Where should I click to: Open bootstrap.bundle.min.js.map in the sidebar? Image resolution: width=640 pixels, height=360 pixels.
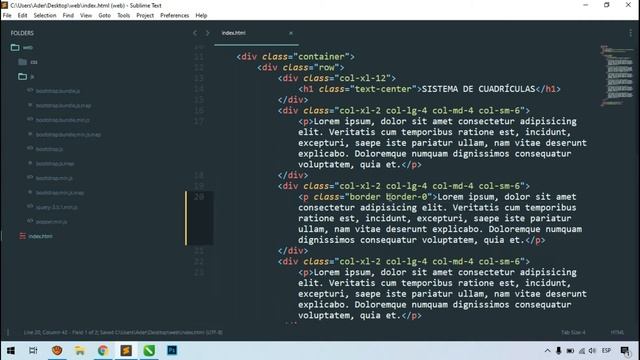point(68,134)
